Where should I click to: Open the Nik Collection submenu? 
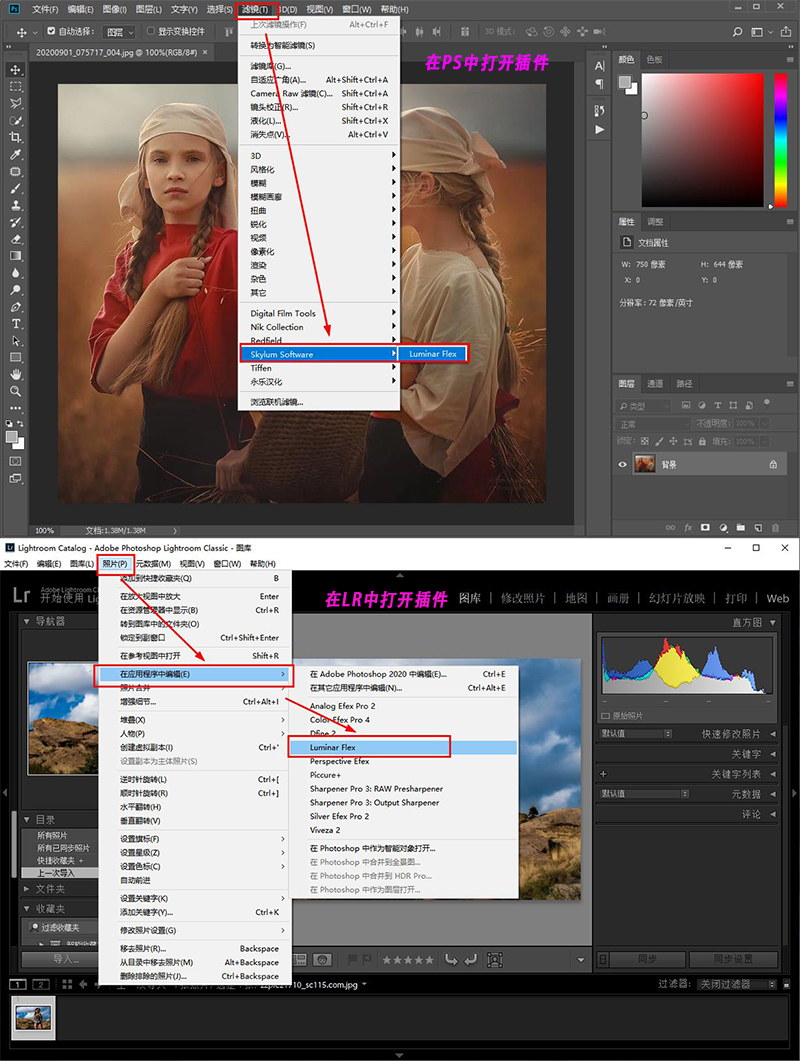click(320, 327)
